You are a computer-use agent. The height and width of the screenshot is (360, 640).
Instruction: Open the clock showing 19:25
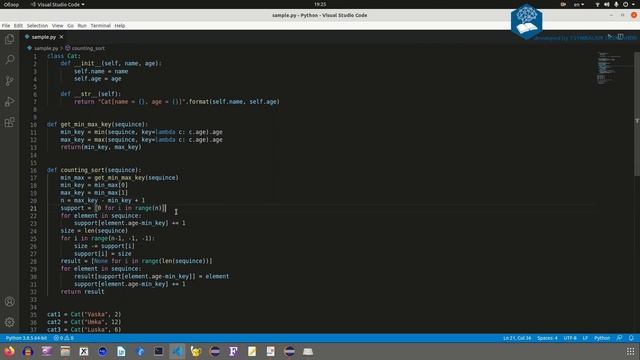[320, 4]
